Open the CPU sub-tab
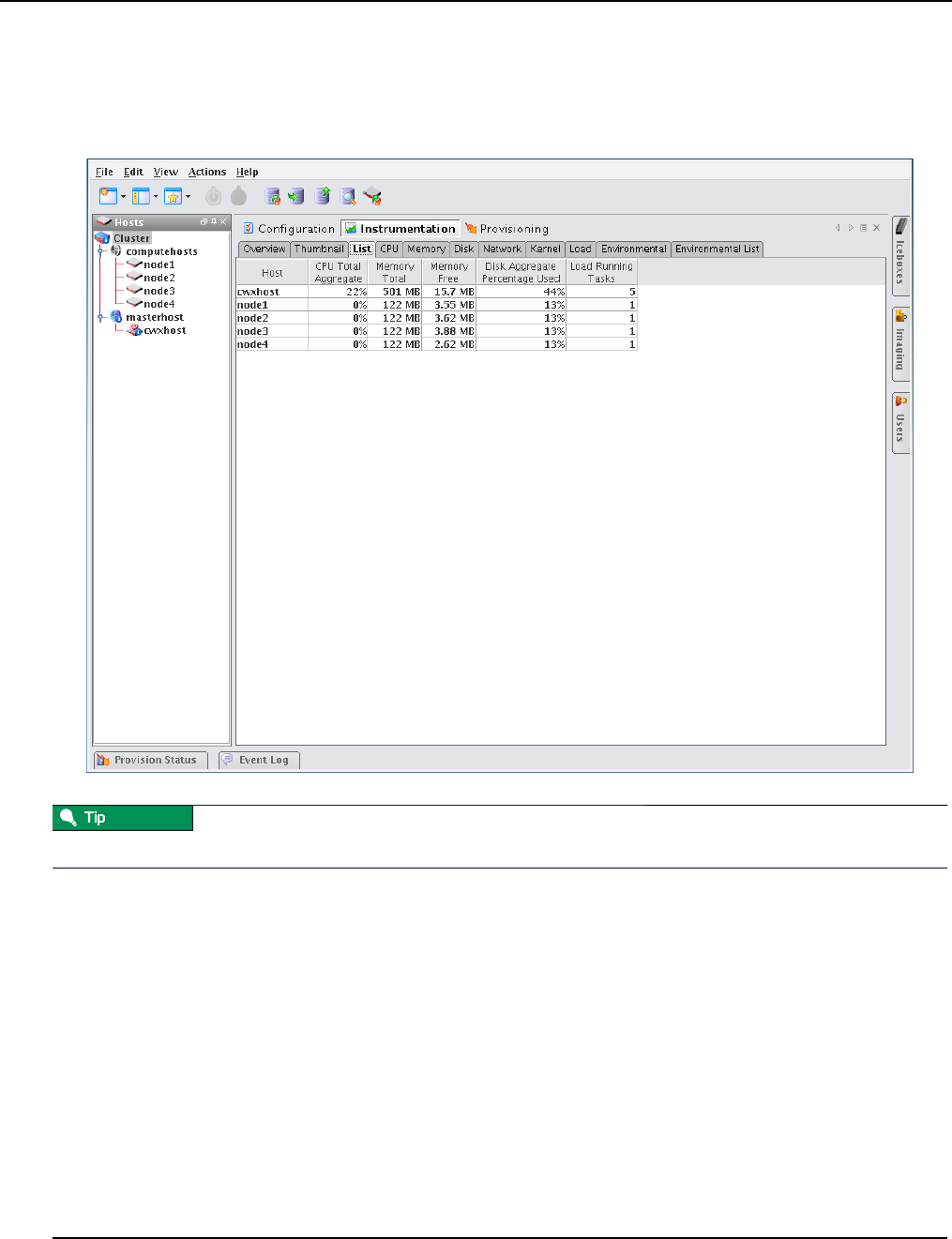 pyautogui.click(x=389, y=249)
